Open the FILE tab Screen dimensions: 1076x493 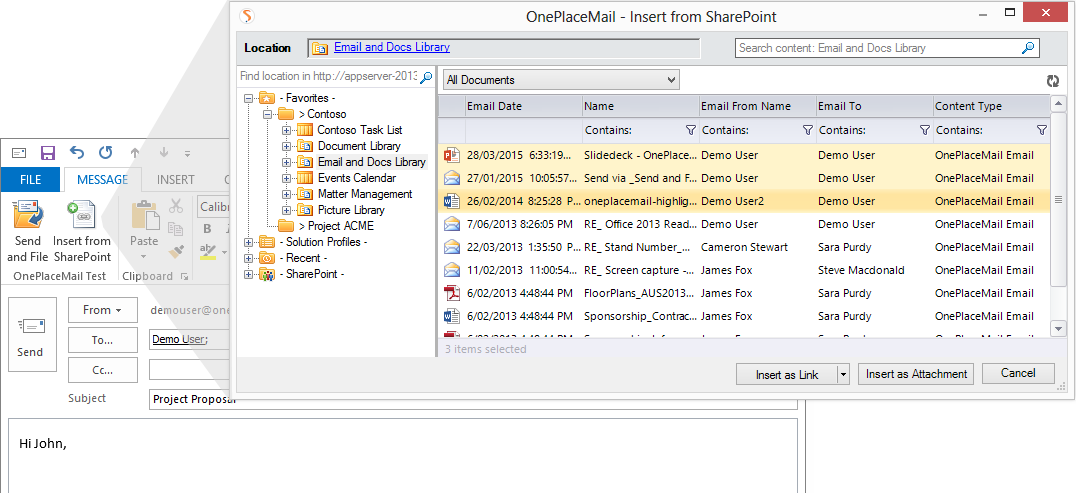click(x=30, y=180)
